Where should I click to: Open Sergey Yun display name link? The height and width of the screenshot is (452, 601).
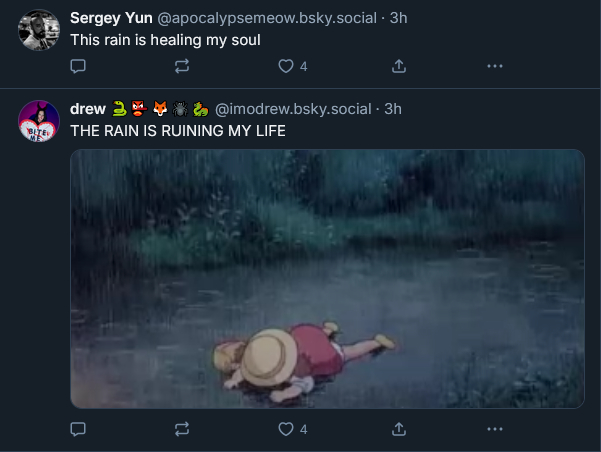tap(111, 18)
